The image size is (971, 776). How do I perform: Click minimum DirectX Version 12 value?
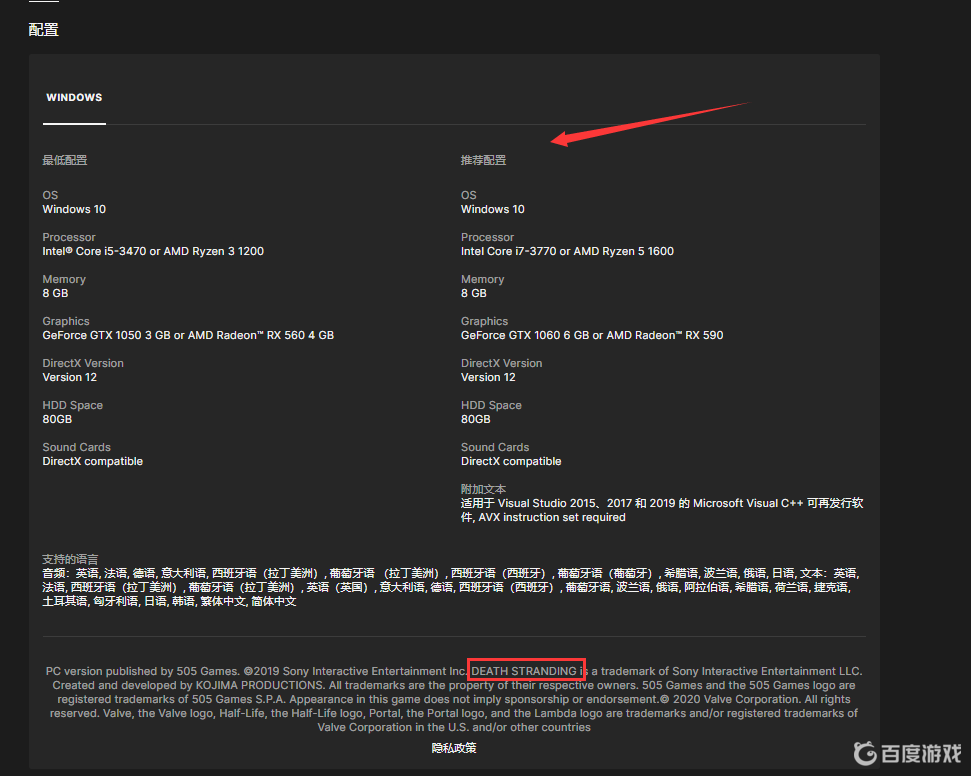pyautogui.click(x=69, y=377)
